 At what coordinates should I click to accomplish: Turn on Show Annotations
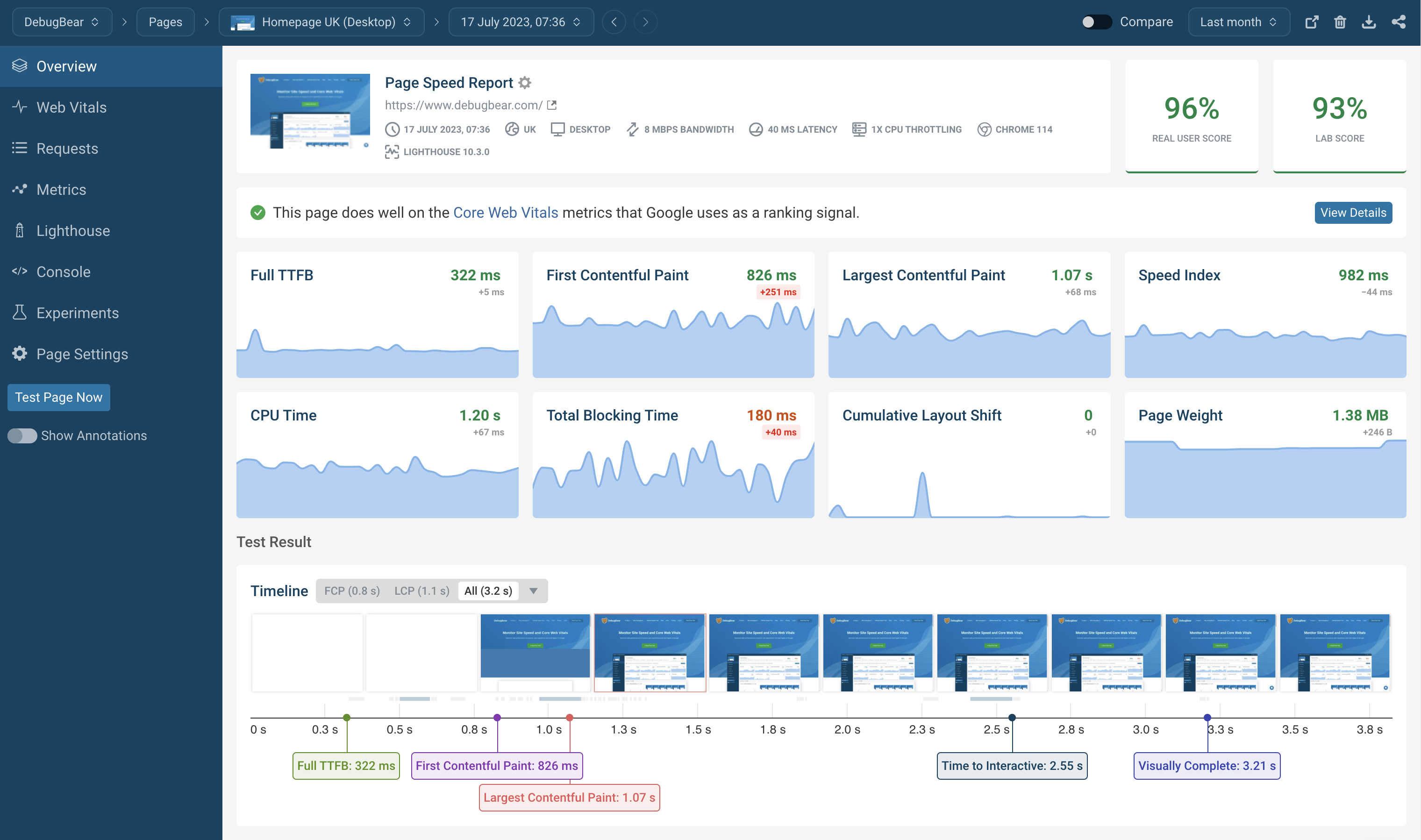[22, 435]
